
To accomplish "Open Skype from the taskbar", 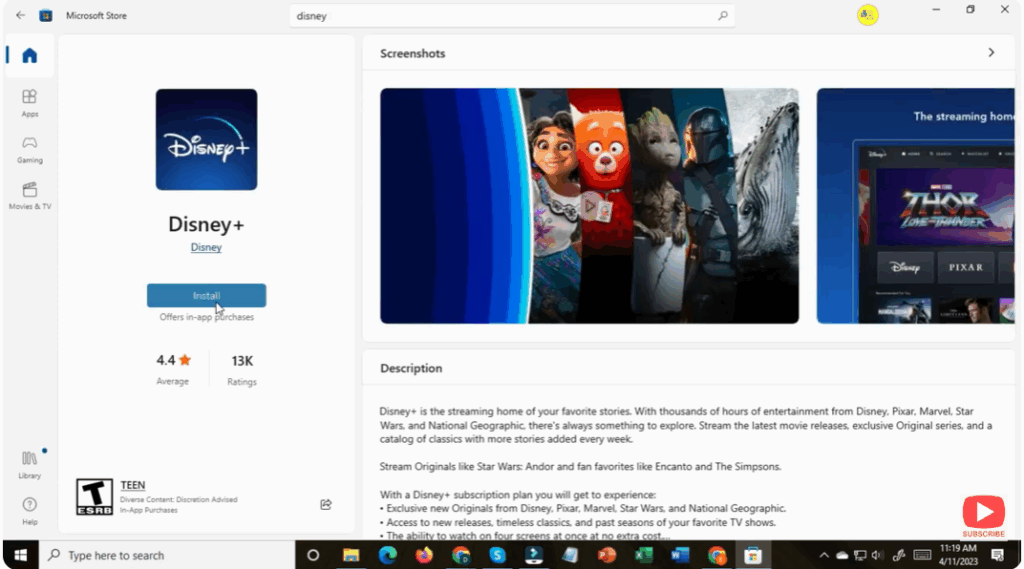I will (497, 555).
